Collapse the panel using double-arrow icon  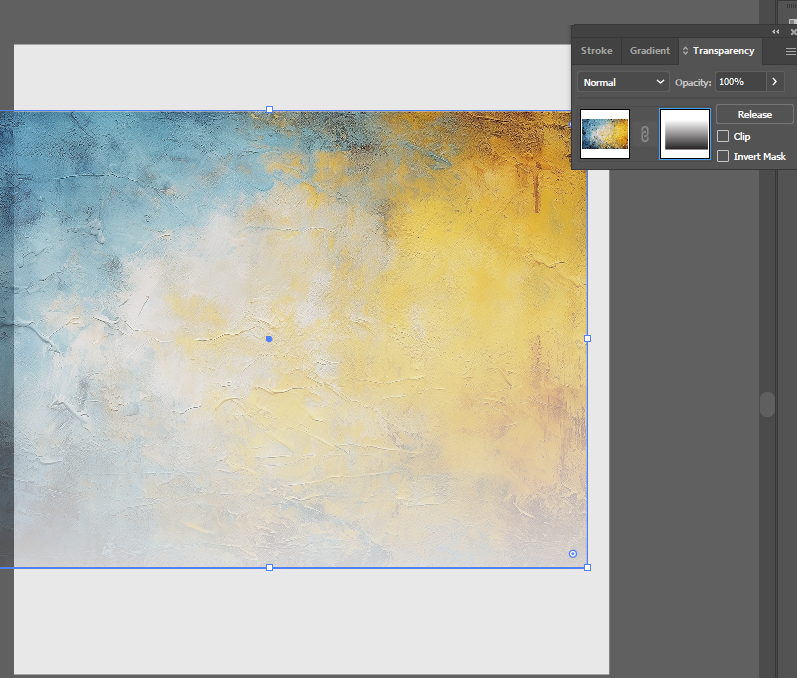[776, 32]
